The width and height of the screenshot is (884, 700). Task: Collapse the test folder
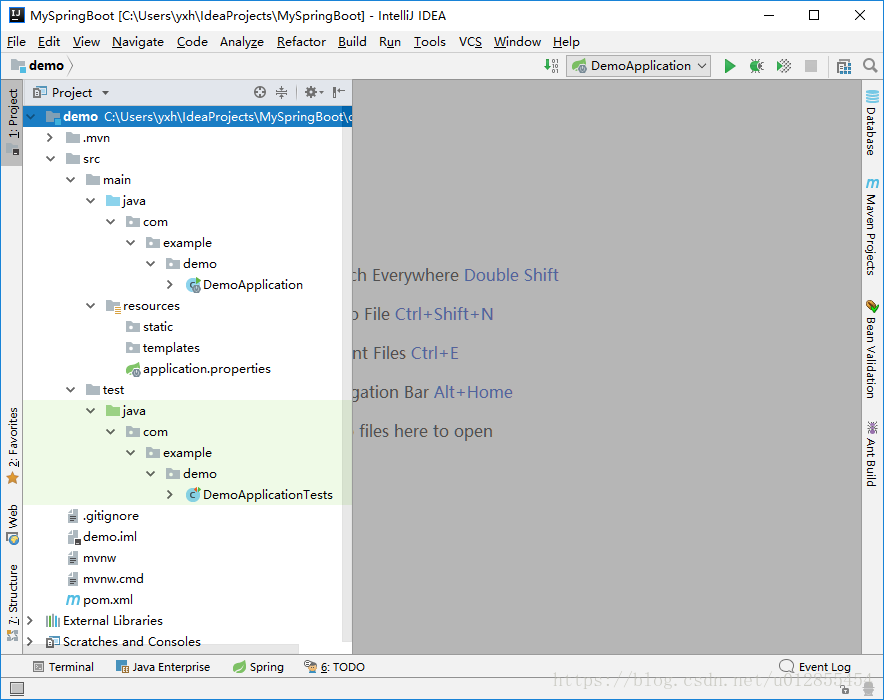70,390
